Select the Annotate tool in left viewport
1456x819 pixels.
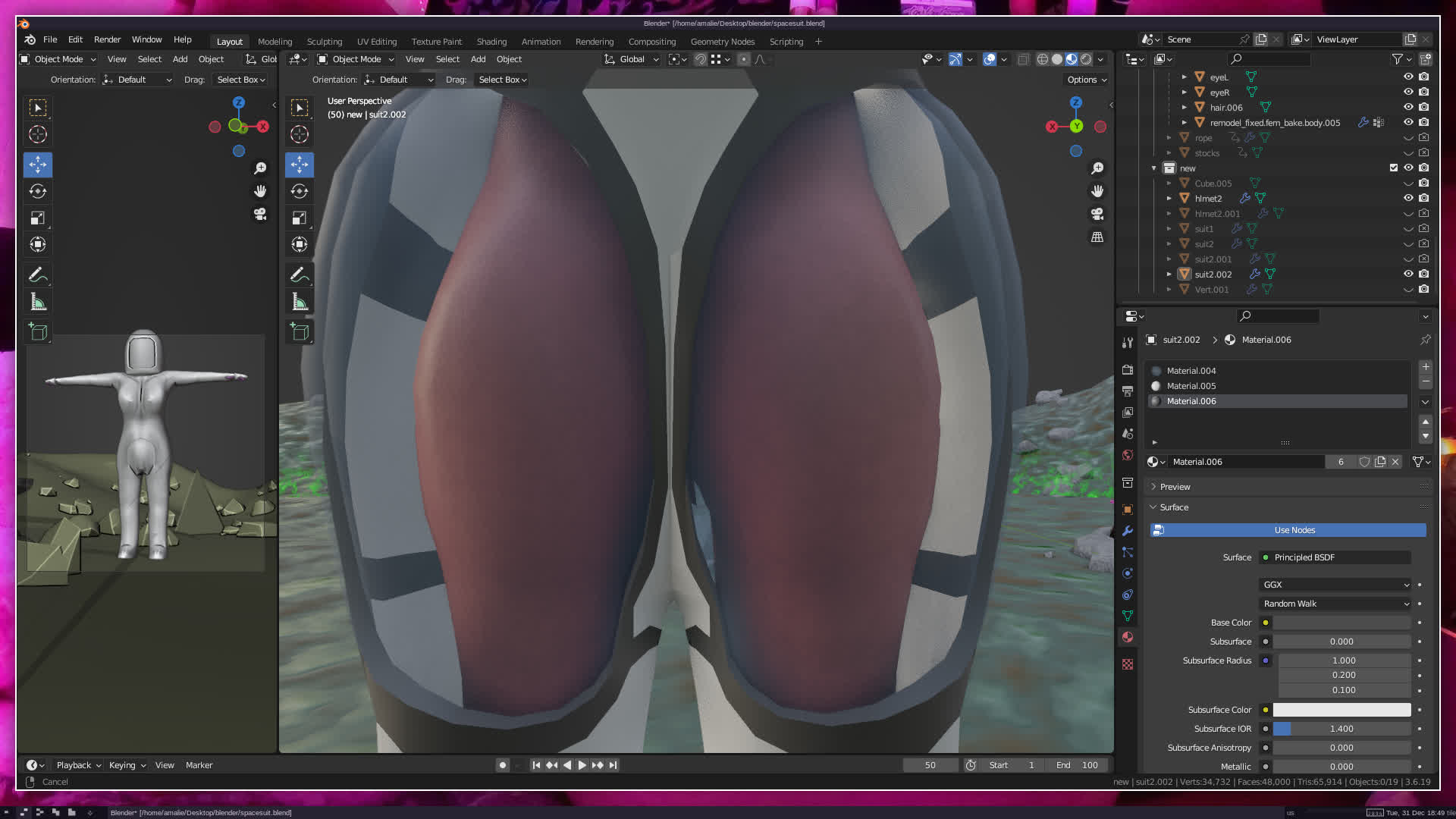[x=38, y=275]
